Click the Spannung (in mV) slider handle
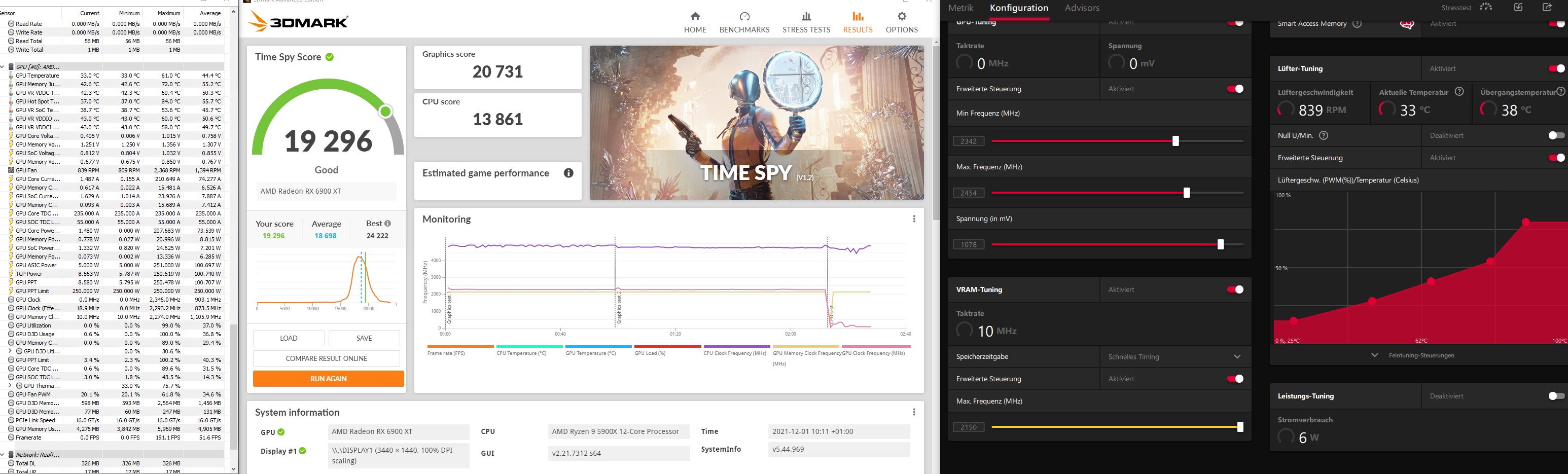Screen dimensions: 1568x474 pyautogui.click(x=1221, y=245)
